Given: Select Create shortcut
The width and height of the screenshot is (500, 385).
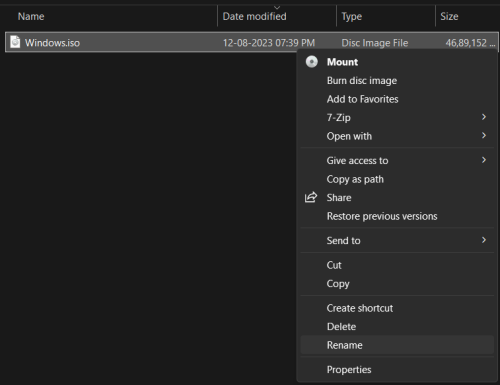Looking at the screenshot, I should point(397,308).
